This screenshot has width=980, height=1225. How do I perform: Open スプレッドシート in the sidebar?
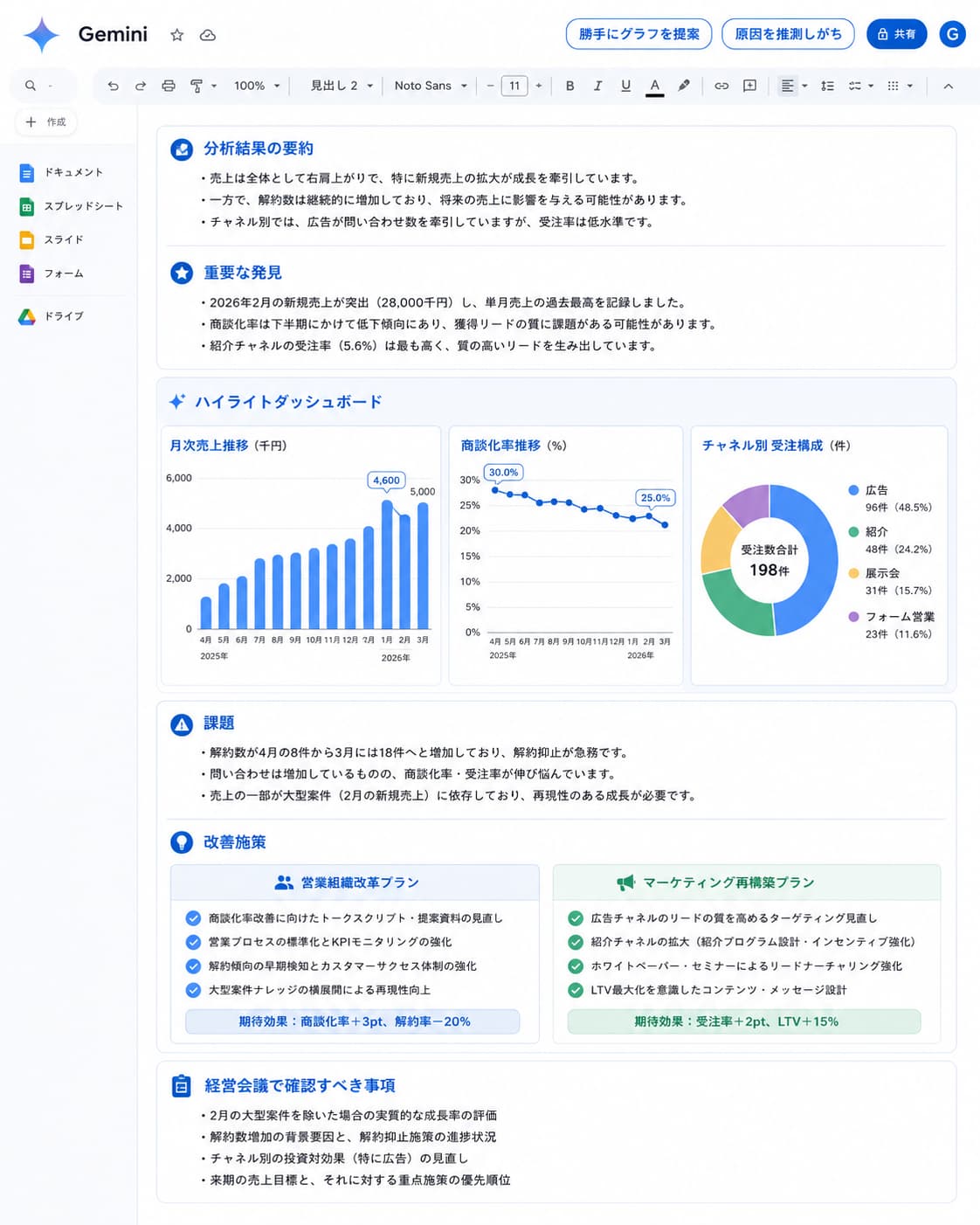(x=72, y=206)
